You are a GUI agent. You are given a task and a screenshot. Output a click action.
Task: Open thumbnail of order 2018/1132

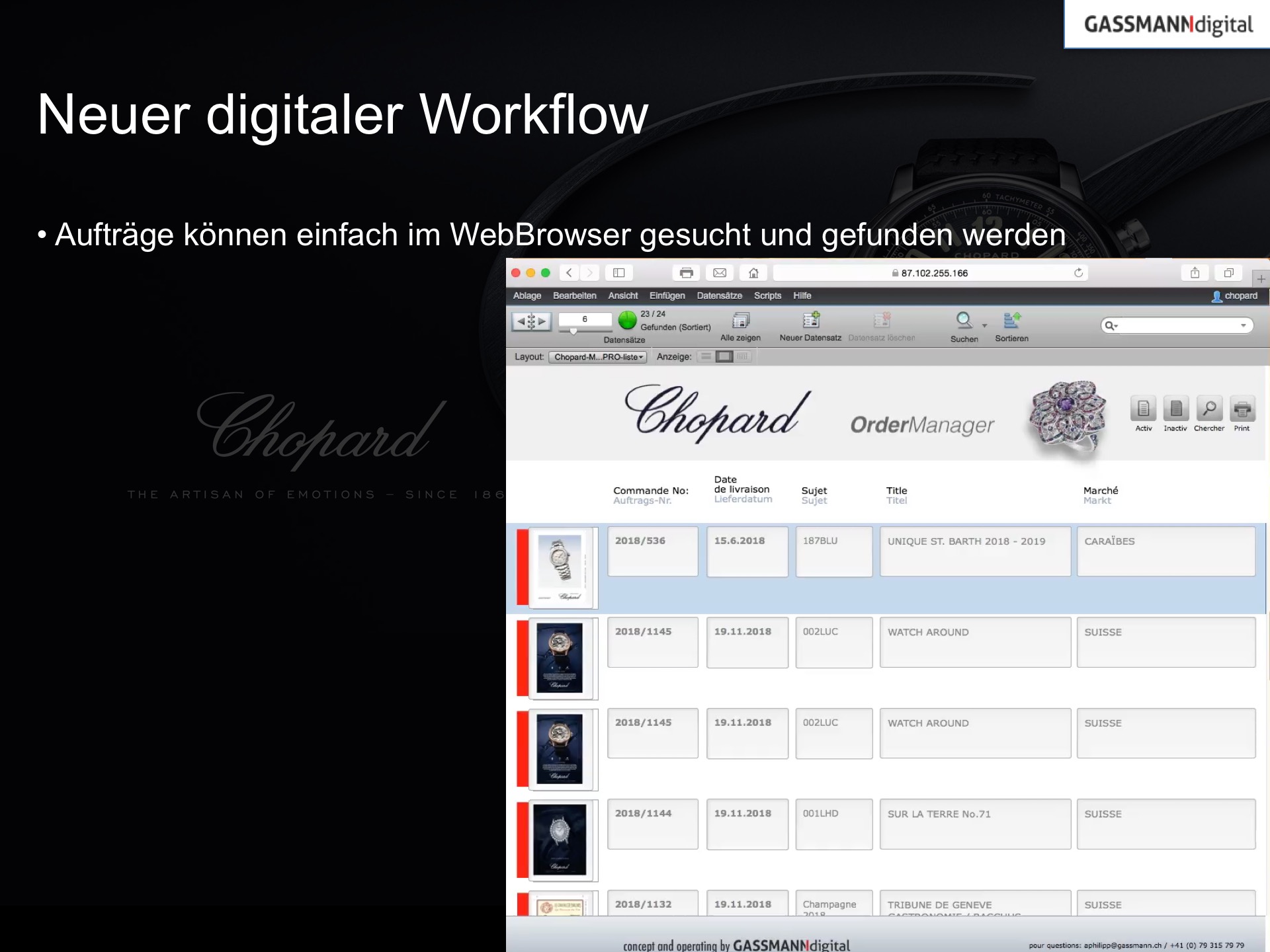pos(560,904)
